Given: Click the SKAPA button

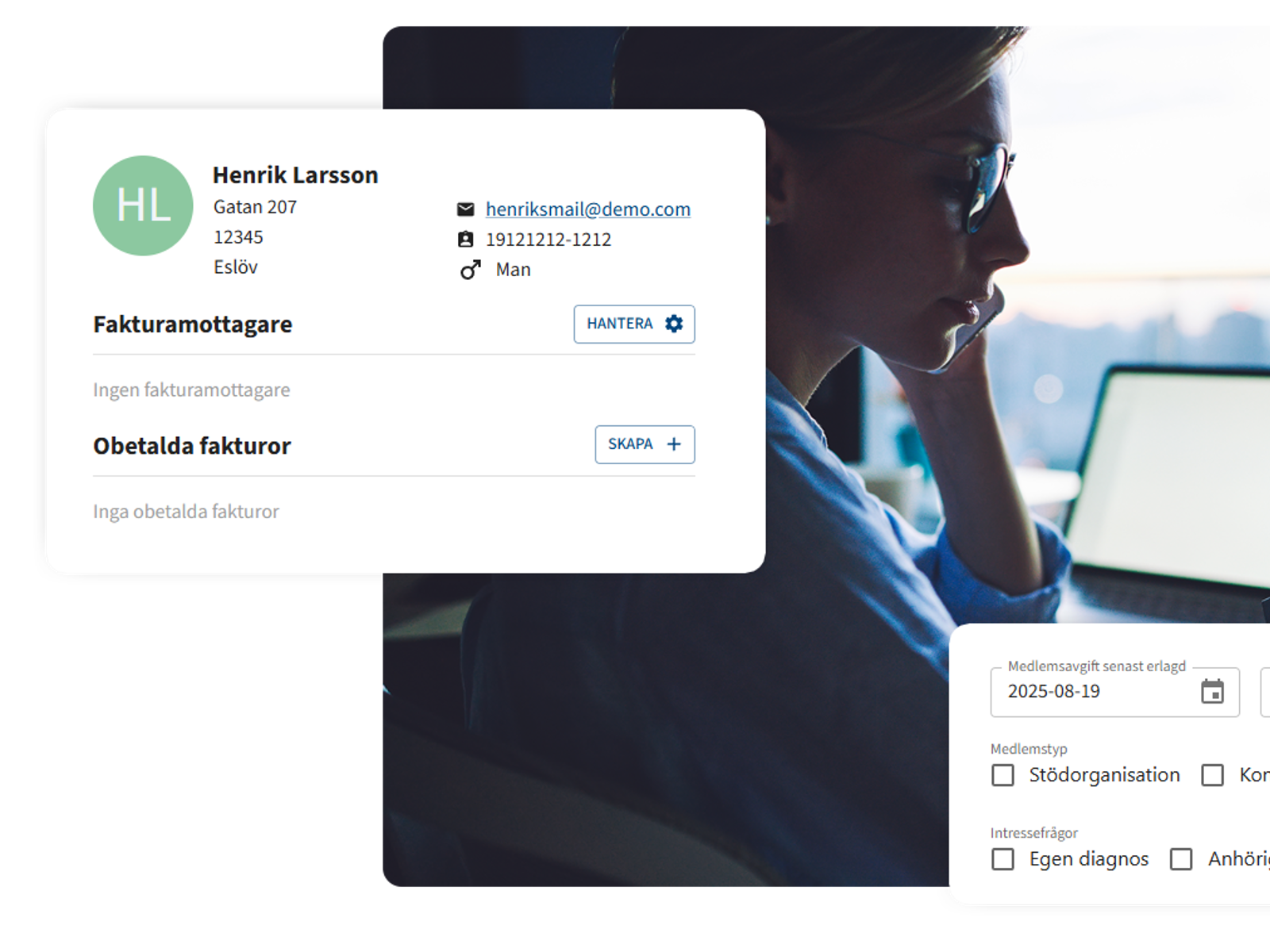Looking at the screenshot, I should [645, 444].
